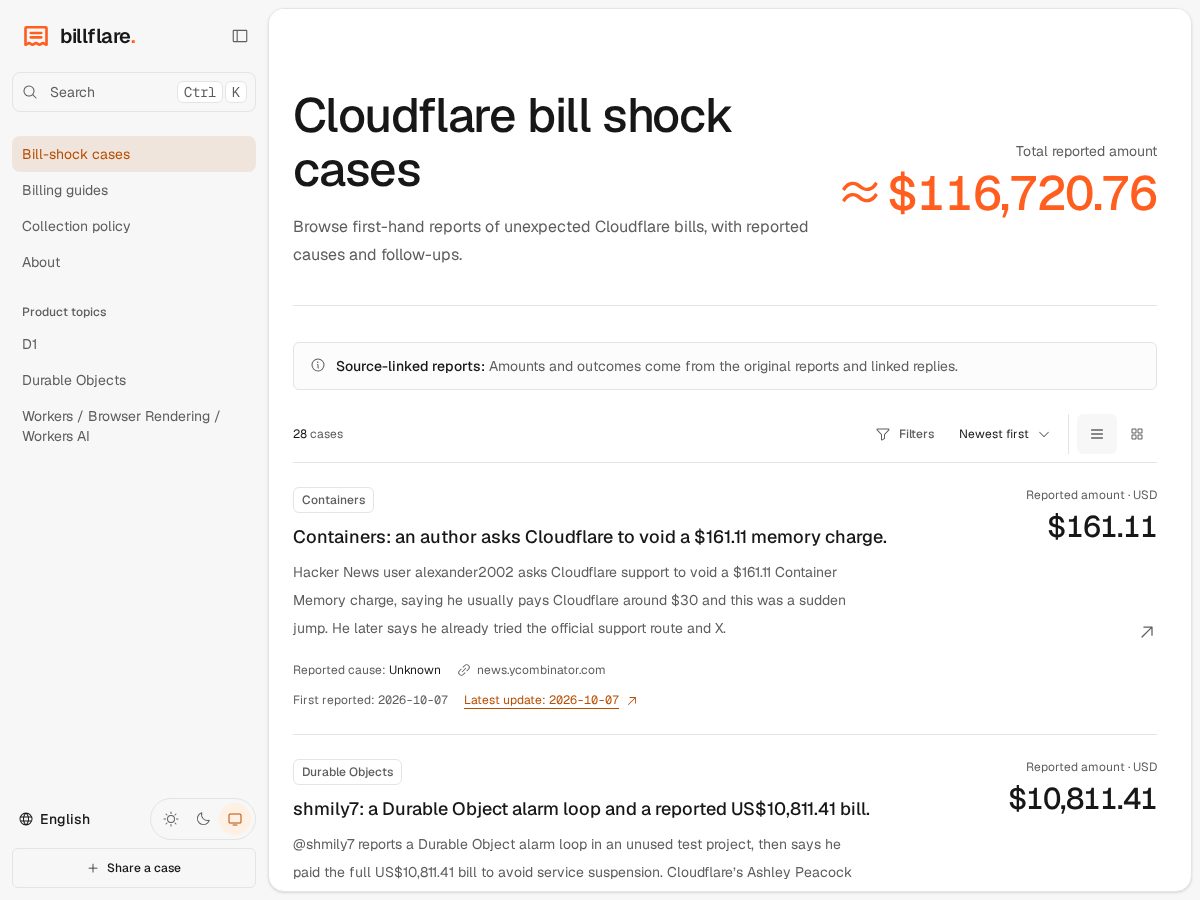This screenshot has height=900, width=1200.
Task: Click the sort dropdown chevron
Action: [1044, 434]
